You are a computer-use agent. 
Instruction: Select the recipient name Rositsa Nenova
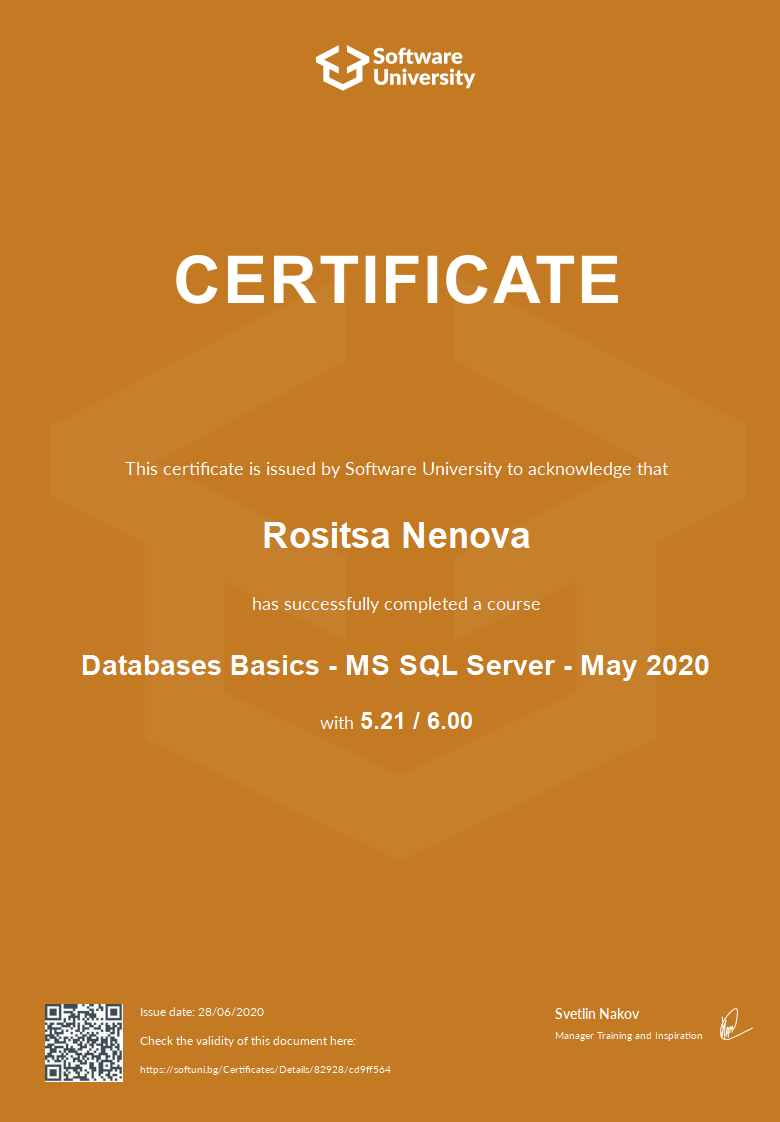coord(396,536)
